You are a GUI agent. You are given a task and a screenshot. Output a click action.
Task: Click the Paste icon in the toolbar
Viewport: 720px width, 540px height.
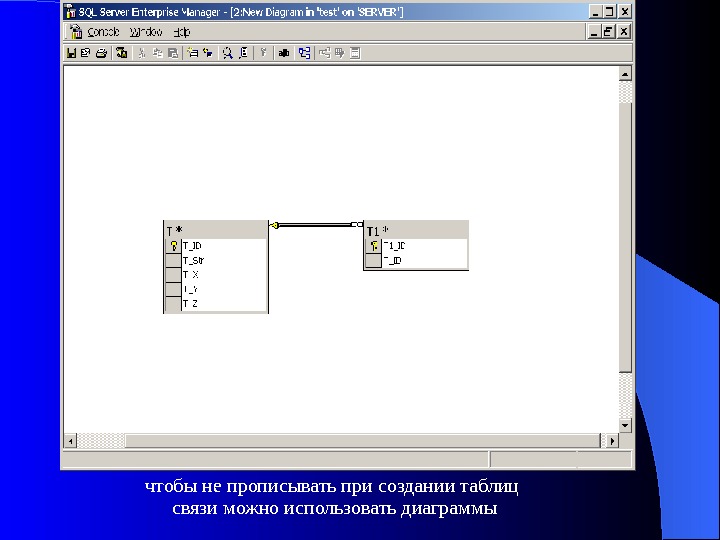coord(173,53)
